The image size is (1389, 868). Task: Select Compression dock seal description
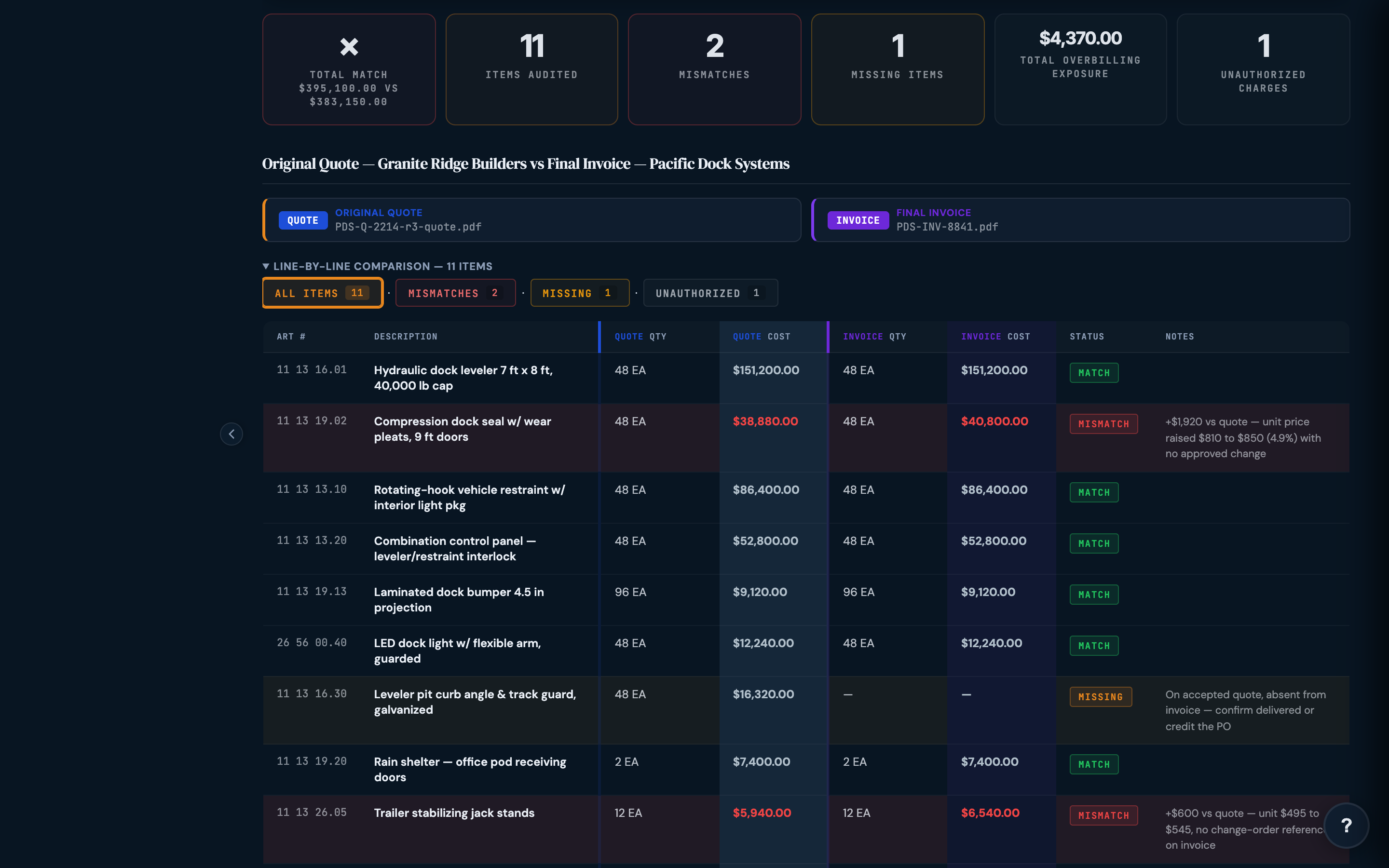[463, 429]
